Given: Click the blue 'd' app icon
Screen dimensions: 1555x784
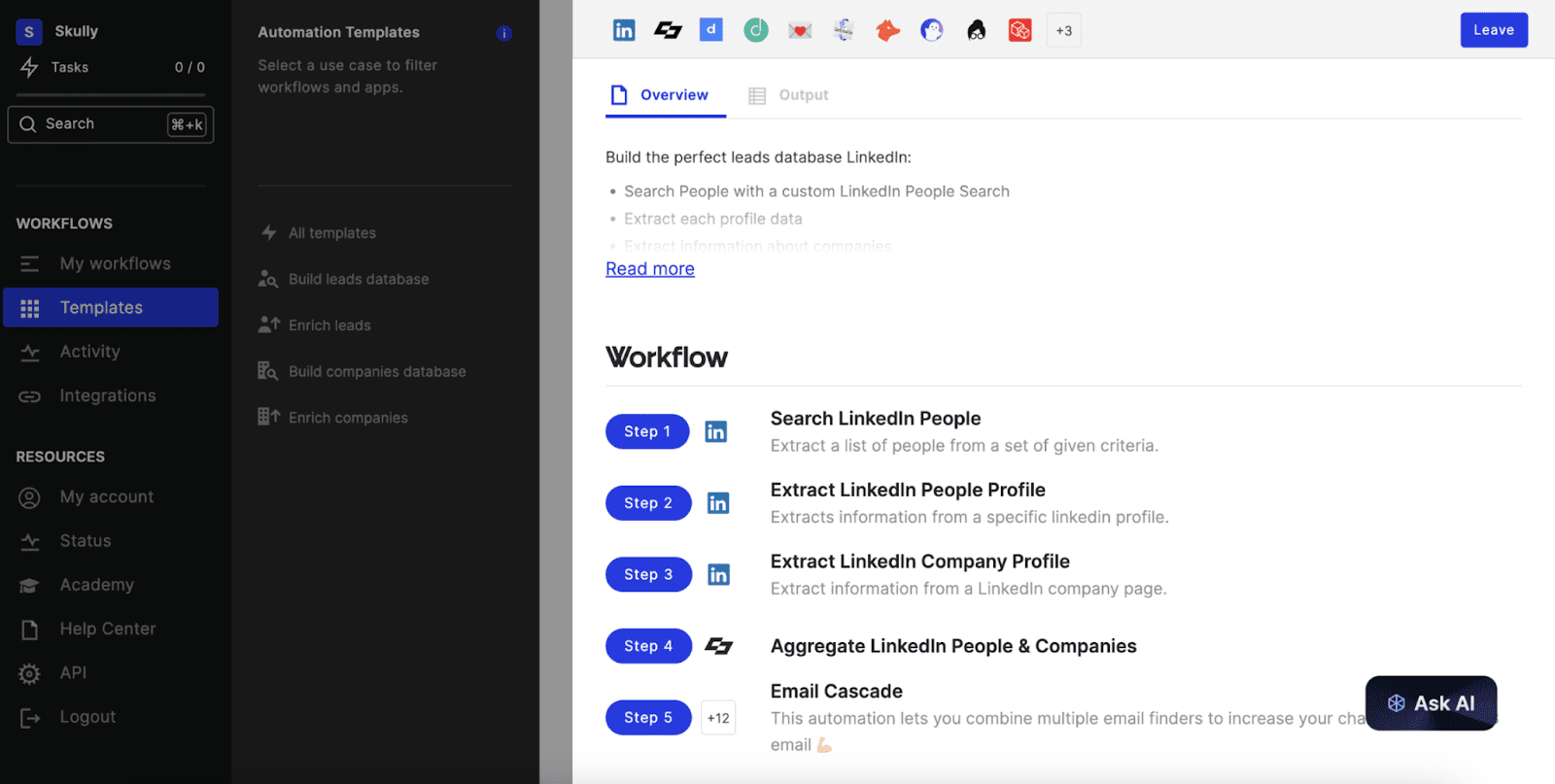Looking at the screenshot, I should click(x=711, y=30).
